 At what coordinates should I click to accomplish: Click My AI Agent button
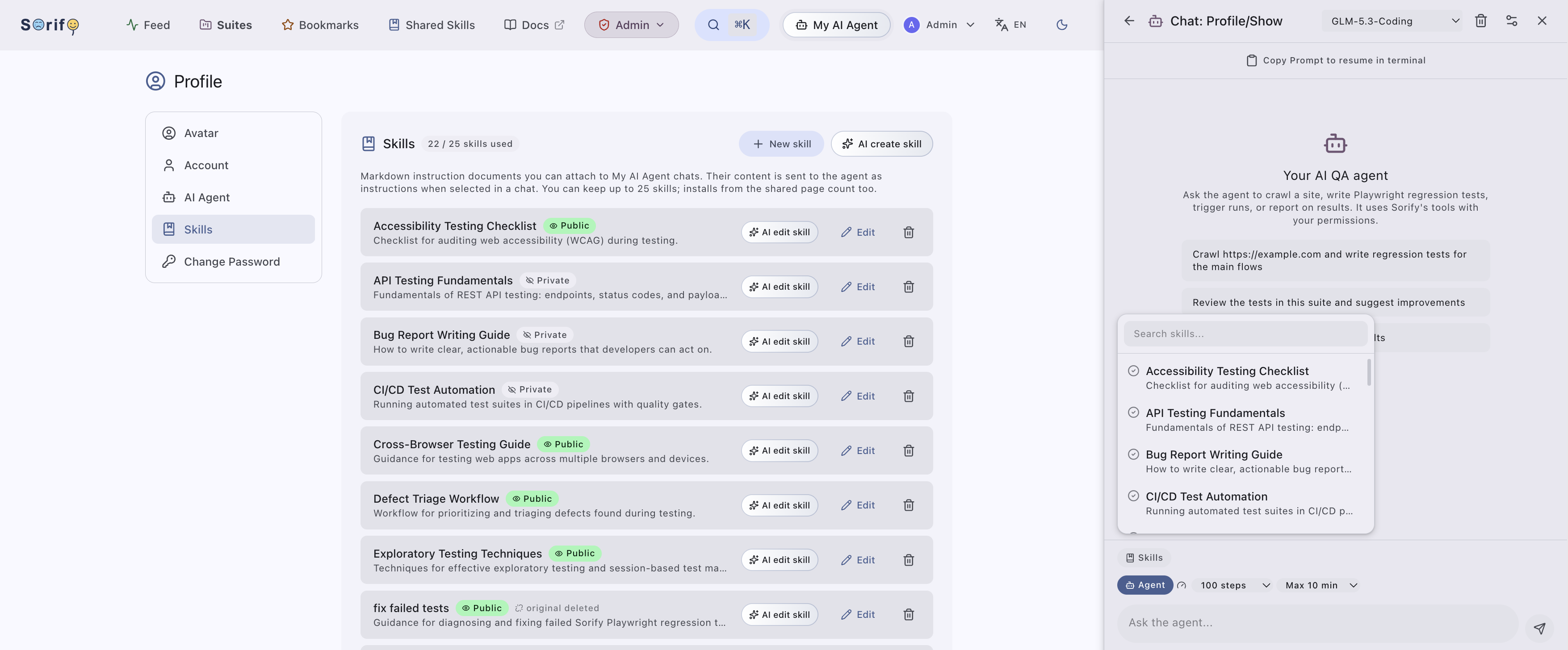point(836,25)
